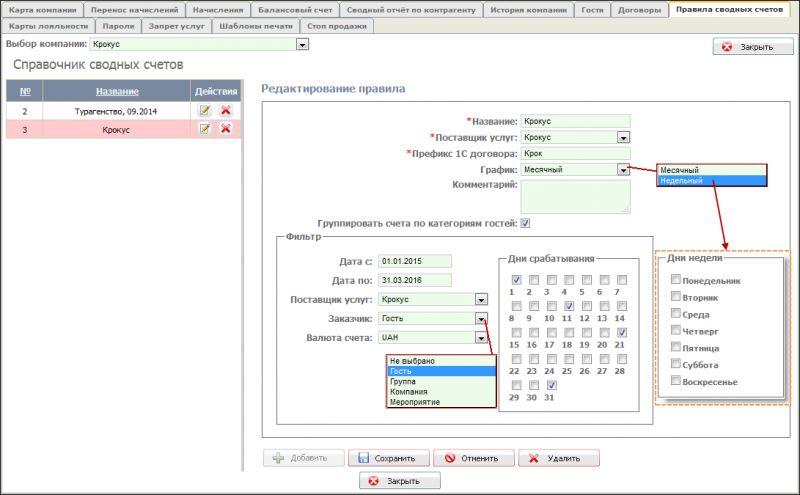The image size is (800, 495).
Task: Expand the График schedule dropdown
Action: tap(623, 170)
